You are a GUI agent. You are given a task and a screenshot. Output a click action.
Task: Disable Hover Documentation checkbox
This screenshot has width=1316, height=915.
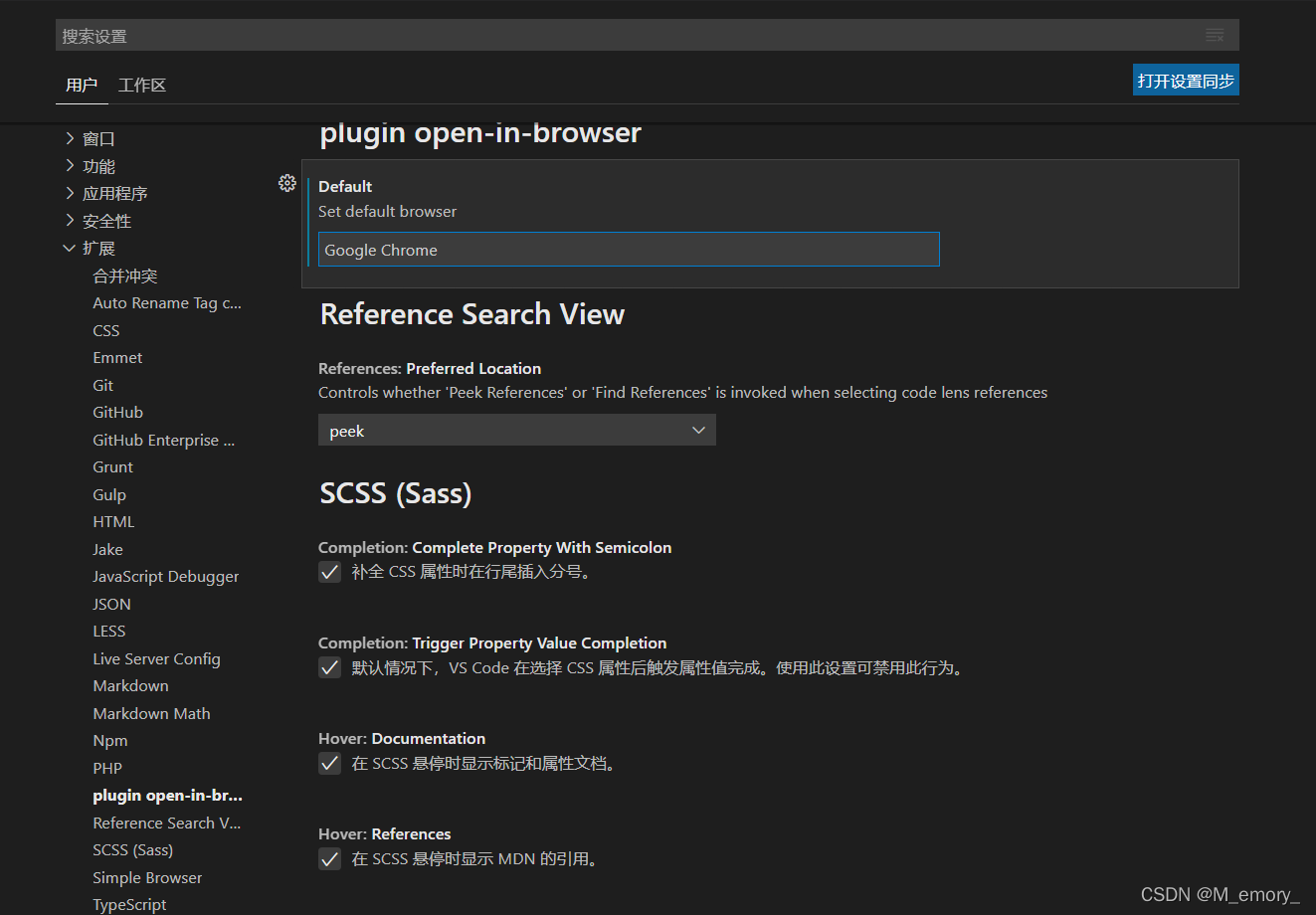click(330, 763)
